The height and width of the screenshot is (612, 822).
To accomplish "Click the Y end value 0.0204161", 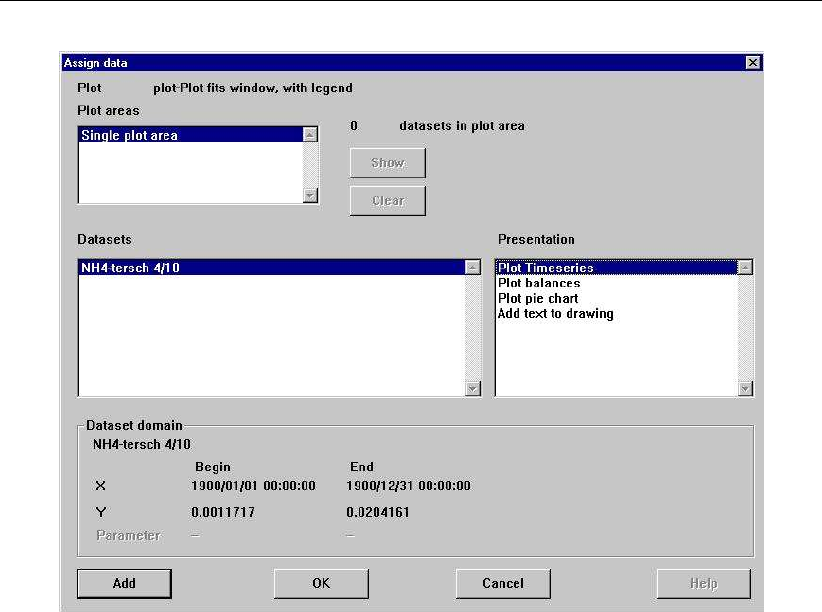I will 378,512.
